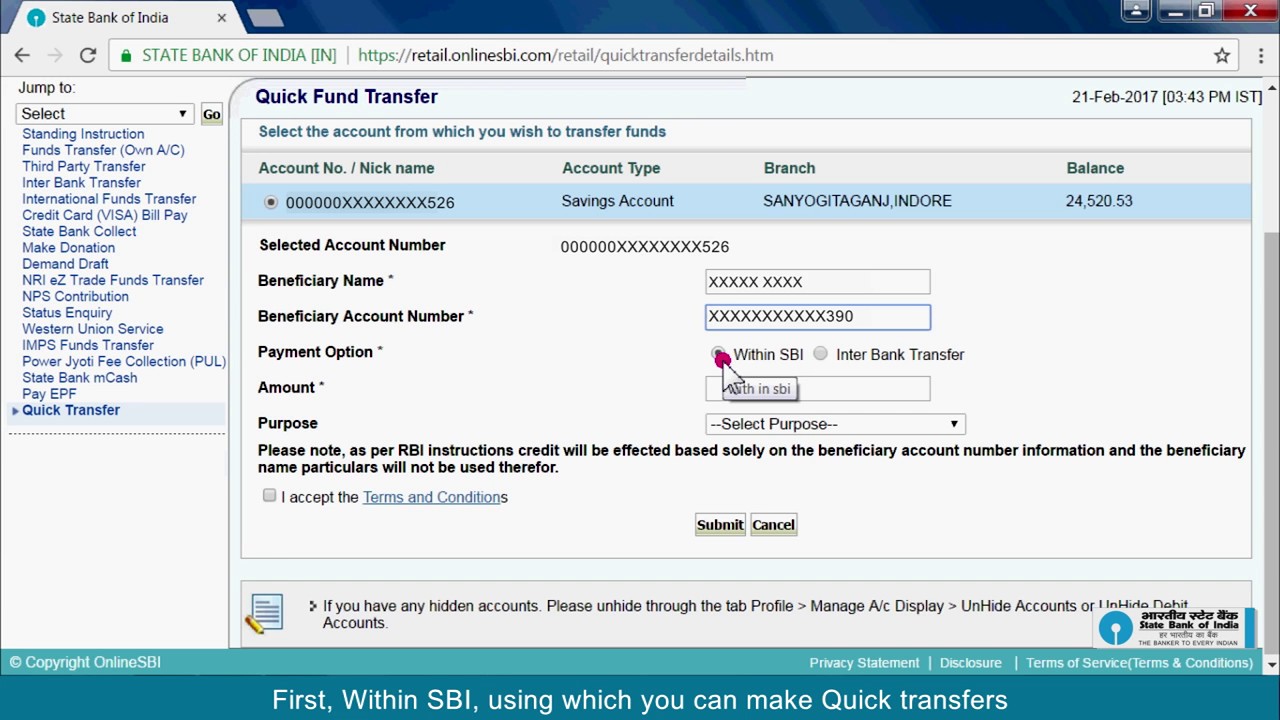Choose the Inter Bank Transfer option
Image resolution: width=1280 pixels, height=720 pixels.
click(x=820, y=354)
